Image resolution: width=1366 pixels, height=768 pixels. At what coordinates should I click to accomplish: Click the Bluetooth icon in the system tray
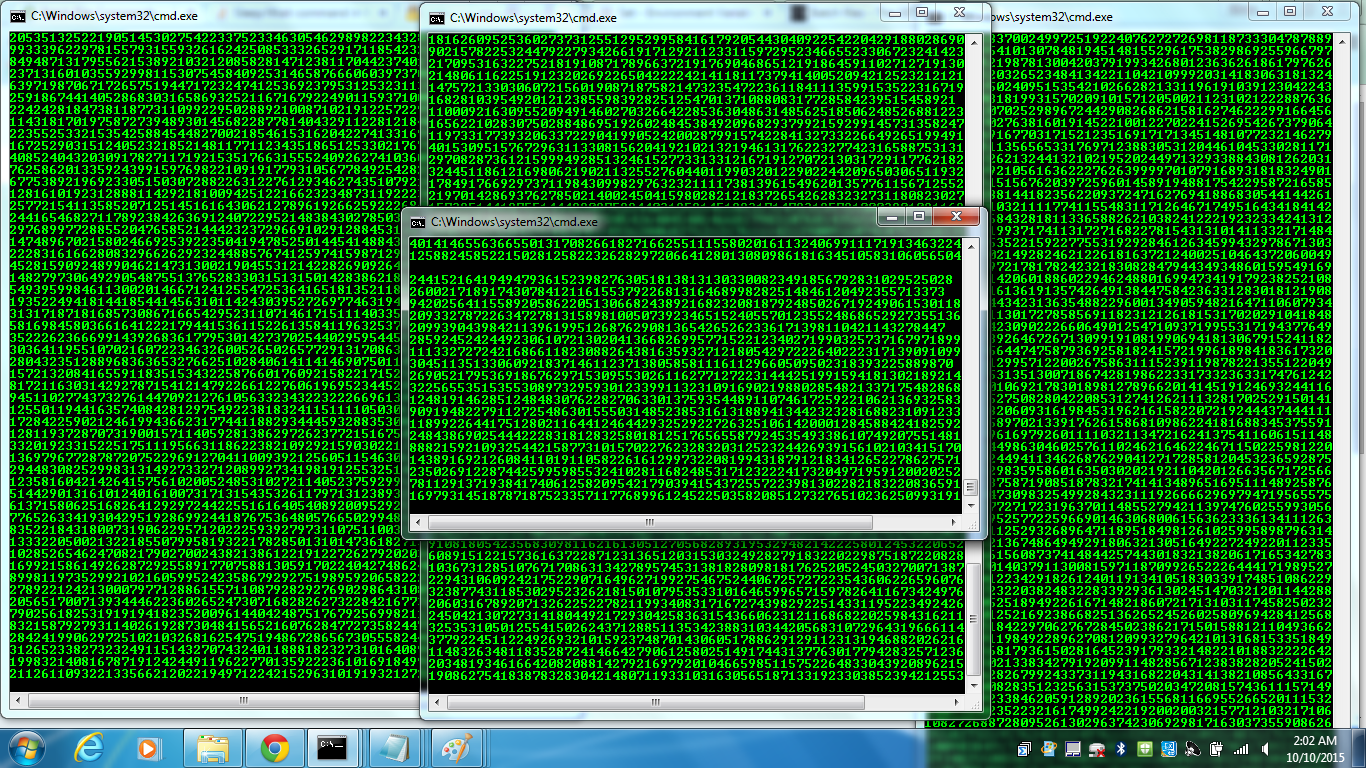(x=1121, y=750)
